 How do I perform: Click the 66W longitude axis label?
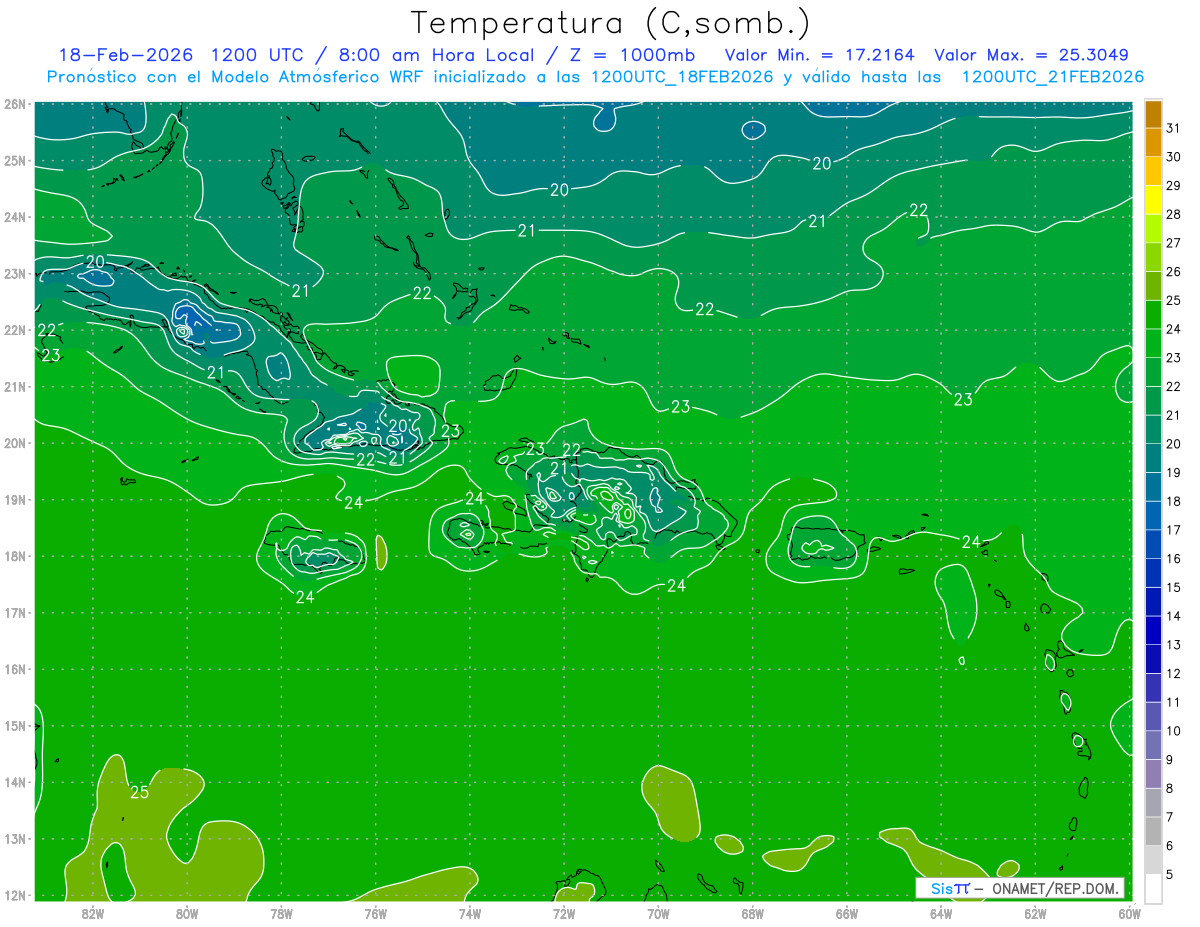pyautogui.click(x=847, y=913)
